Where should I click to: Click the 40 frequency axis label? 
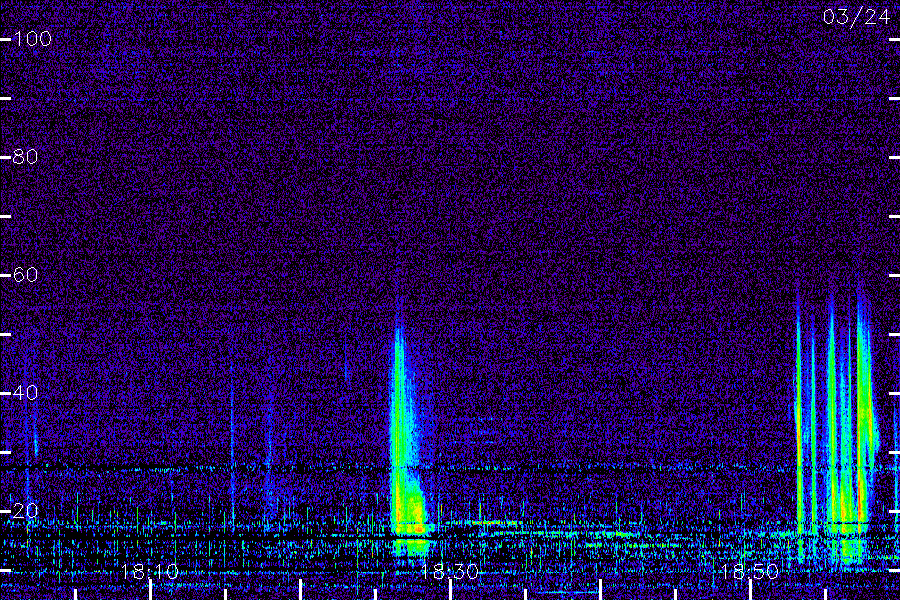coord(25,393)
